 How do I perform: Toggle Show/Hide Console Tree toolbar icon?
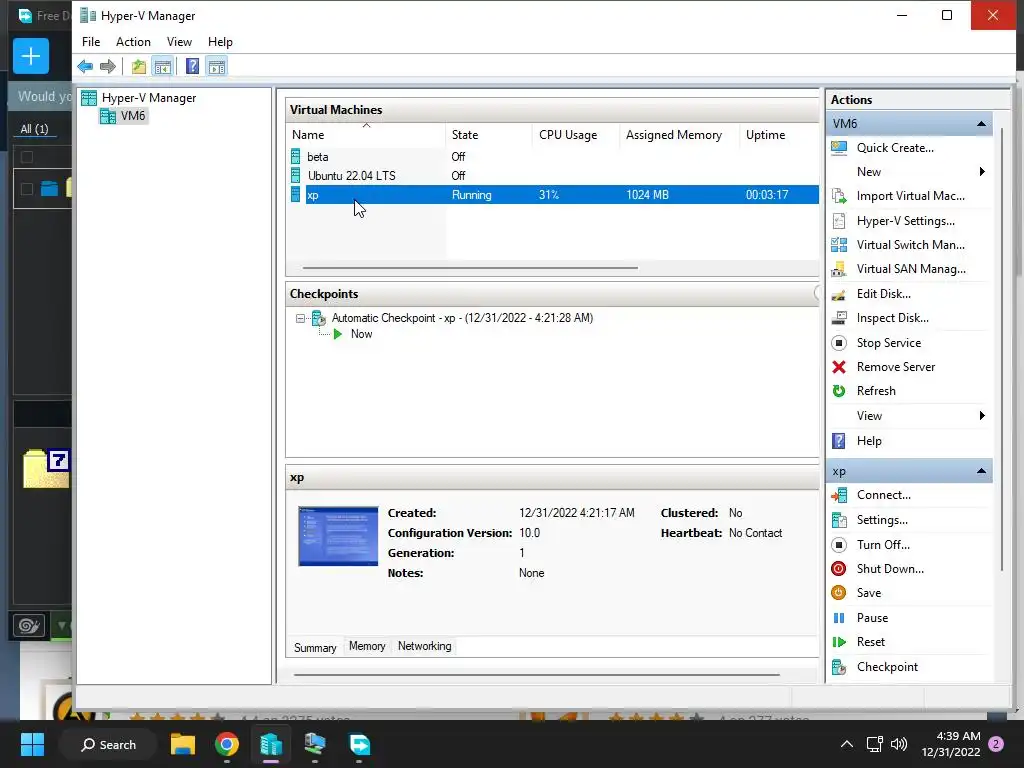coord(163,66)
